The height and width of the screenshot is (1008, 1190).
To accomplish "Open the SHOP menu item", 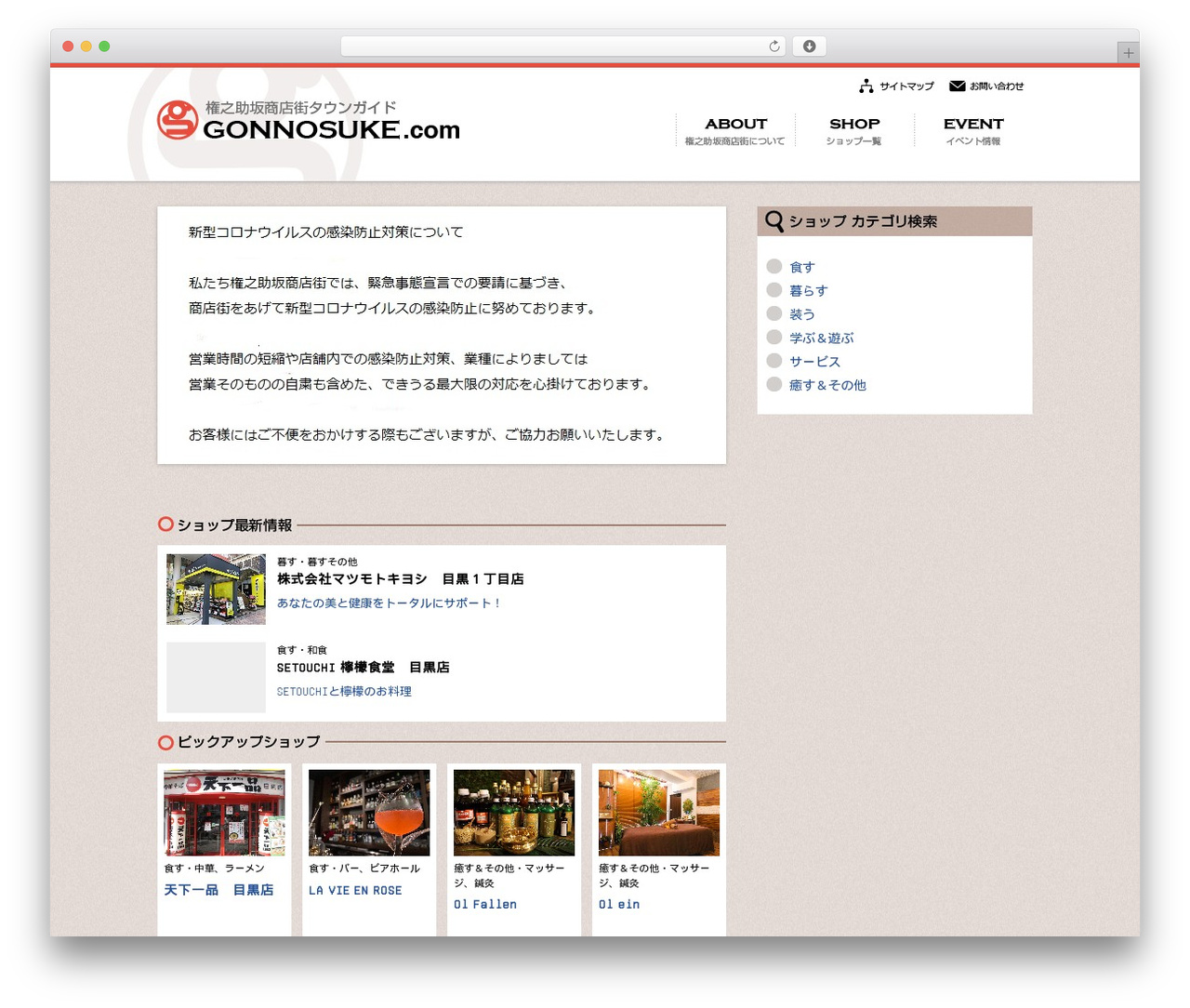I will coord(854,130).
